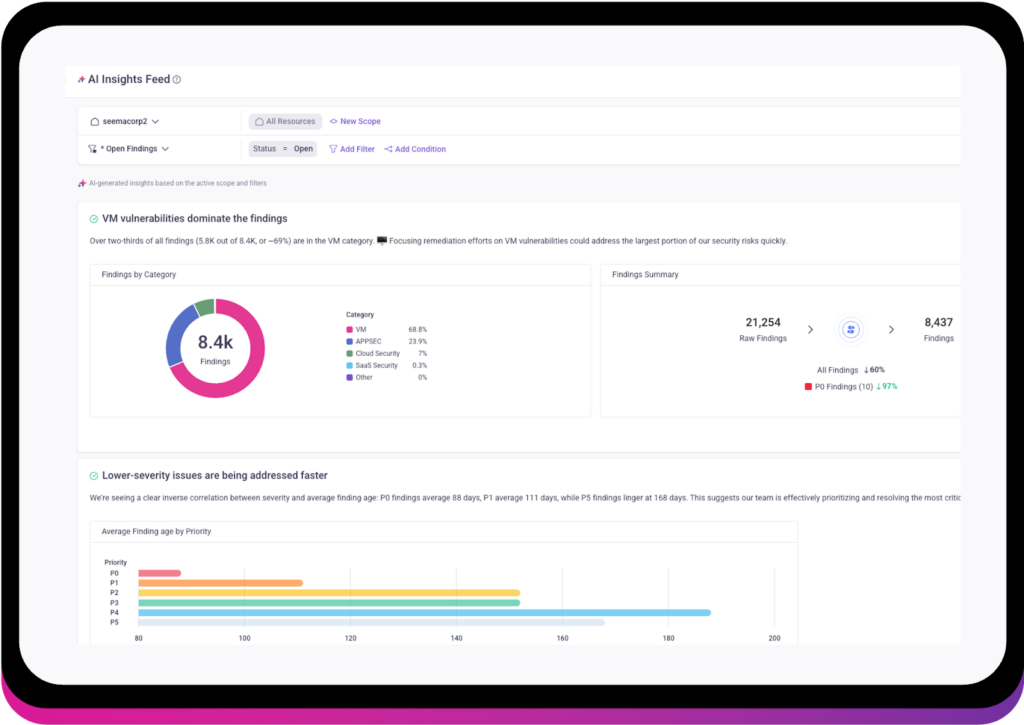
Task: Click the blue APPSEC legend swatch
Action: pos(349,342)
